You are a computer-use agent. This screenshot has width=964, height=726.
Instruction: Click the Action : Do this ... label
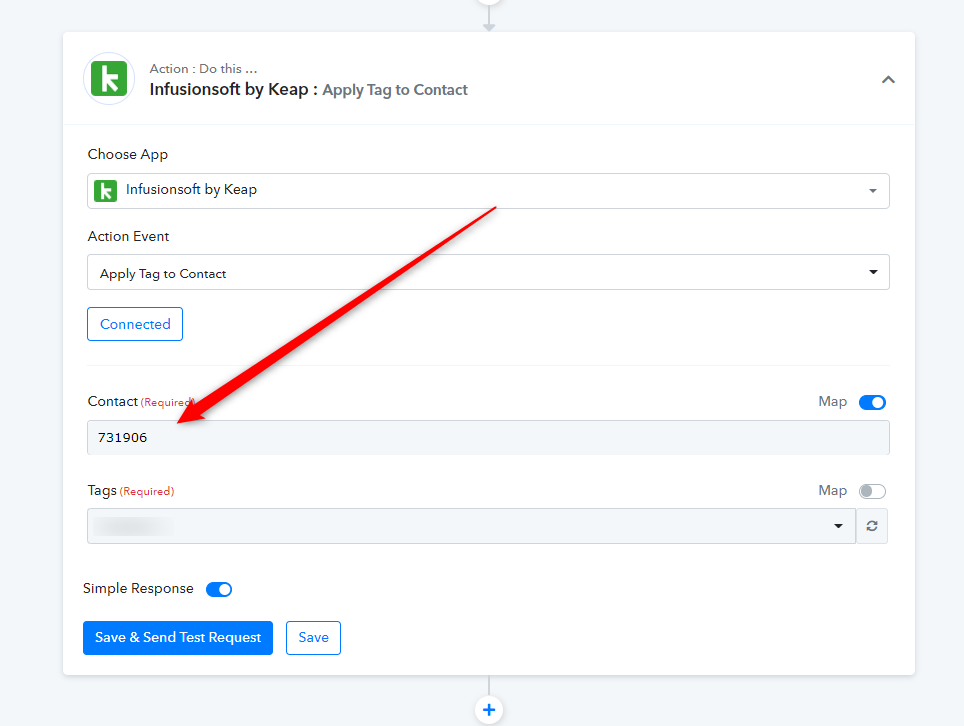(203, 69)
